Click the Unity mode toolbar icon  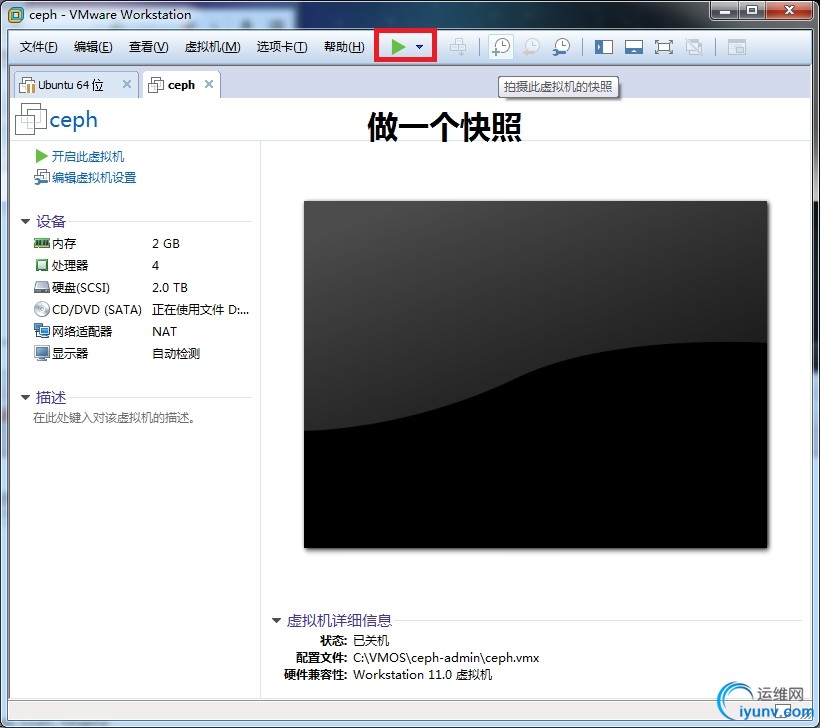694,48
